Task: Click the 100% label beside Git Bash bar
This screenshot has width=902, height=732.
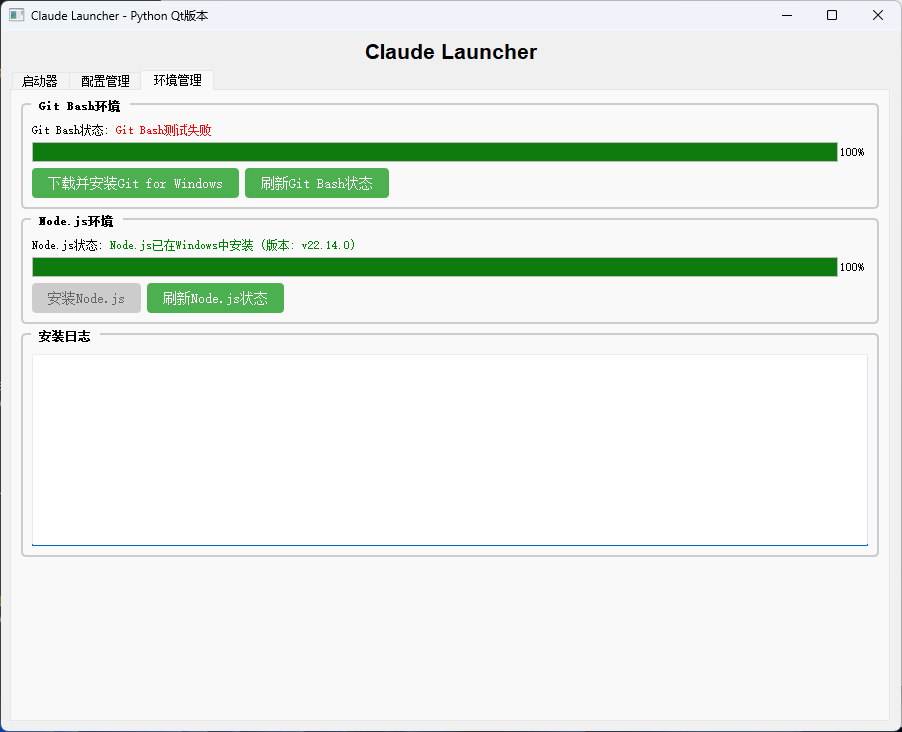Action: (852, 152)
